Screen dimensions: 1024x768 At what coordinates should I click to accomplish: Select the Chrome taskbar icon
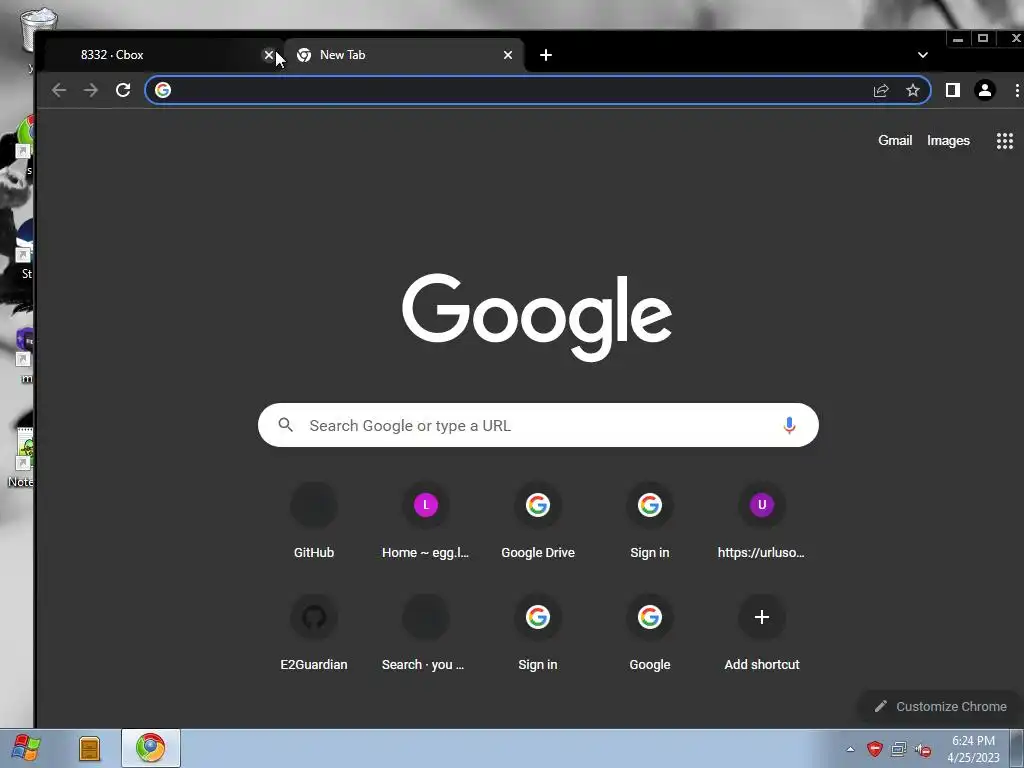point(151,748)
